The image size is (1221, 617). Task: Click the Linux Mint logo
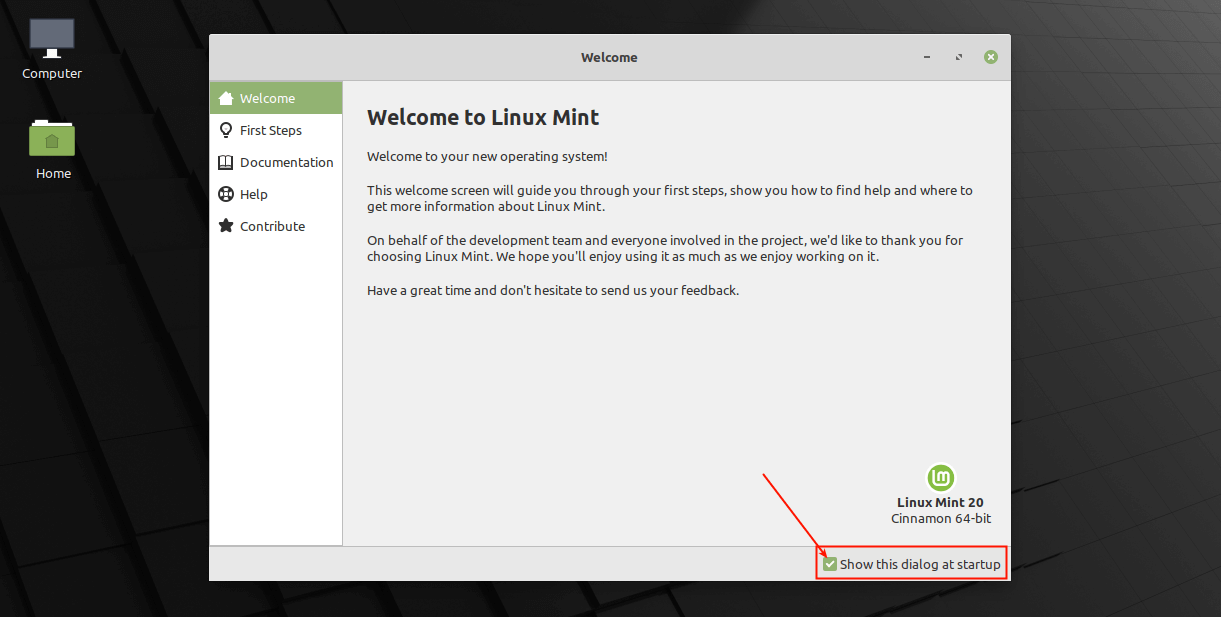tap(941, 478)
